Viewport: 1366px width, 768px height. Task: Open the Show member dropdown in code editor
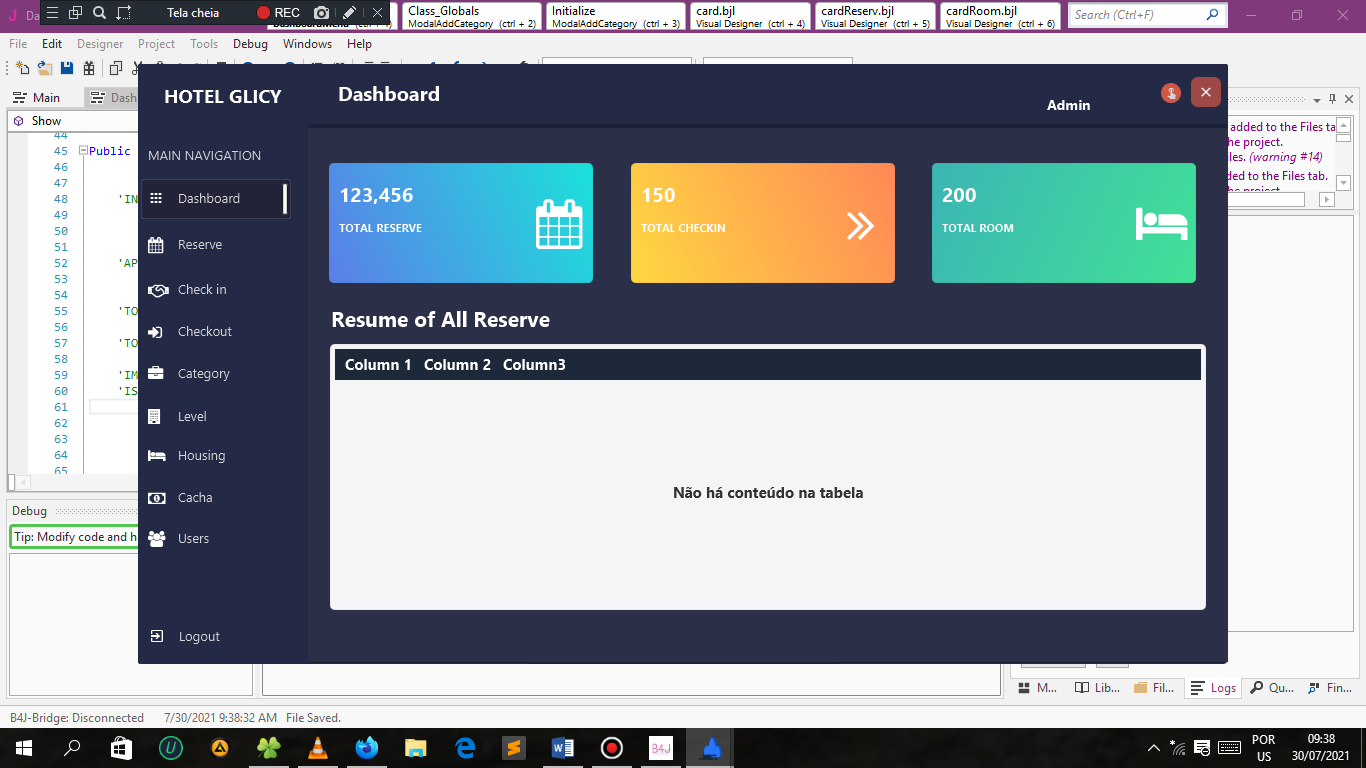coord(72,120)
